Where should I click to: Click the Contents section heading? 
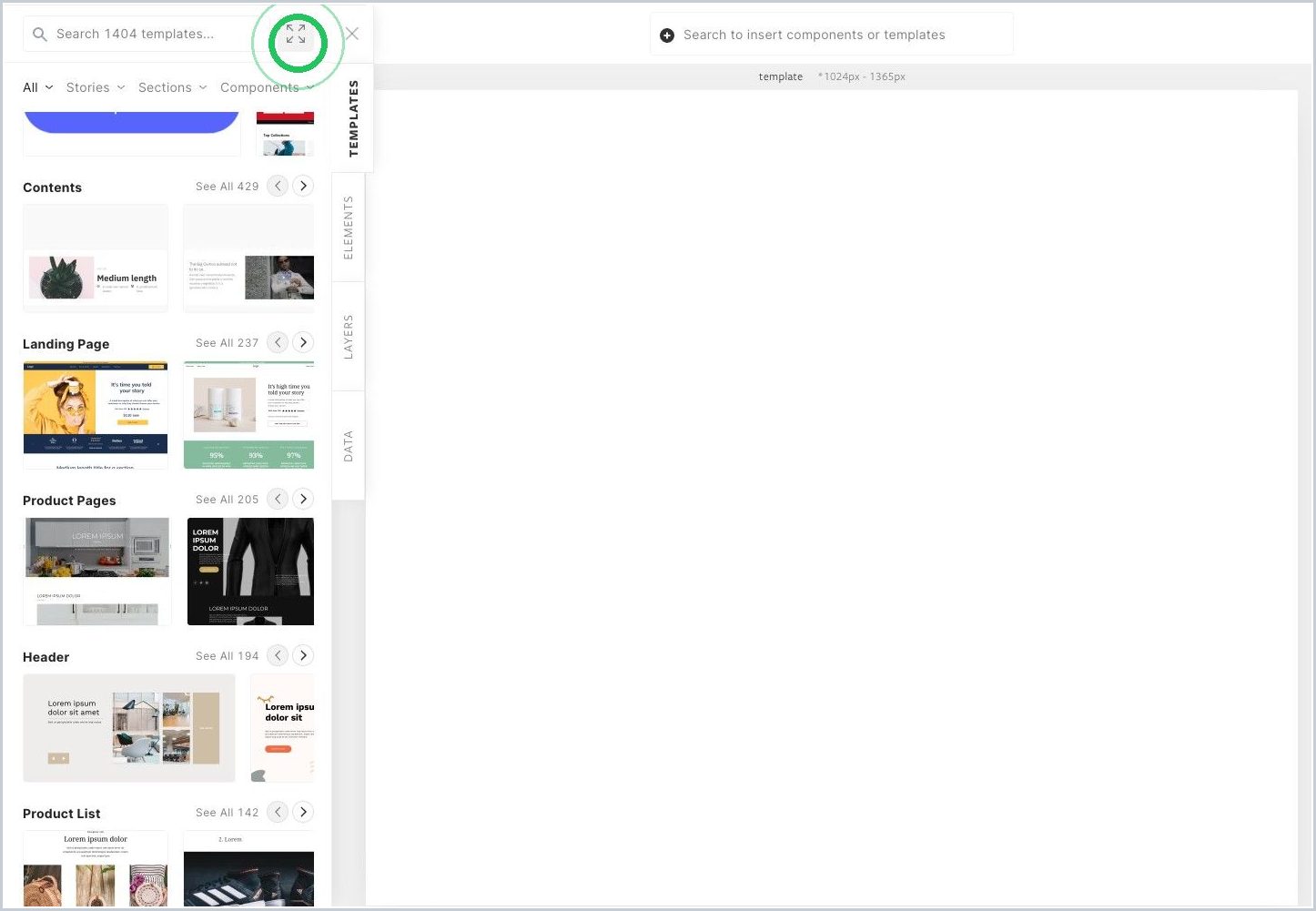pyautogui.click(x=52, y=187)
